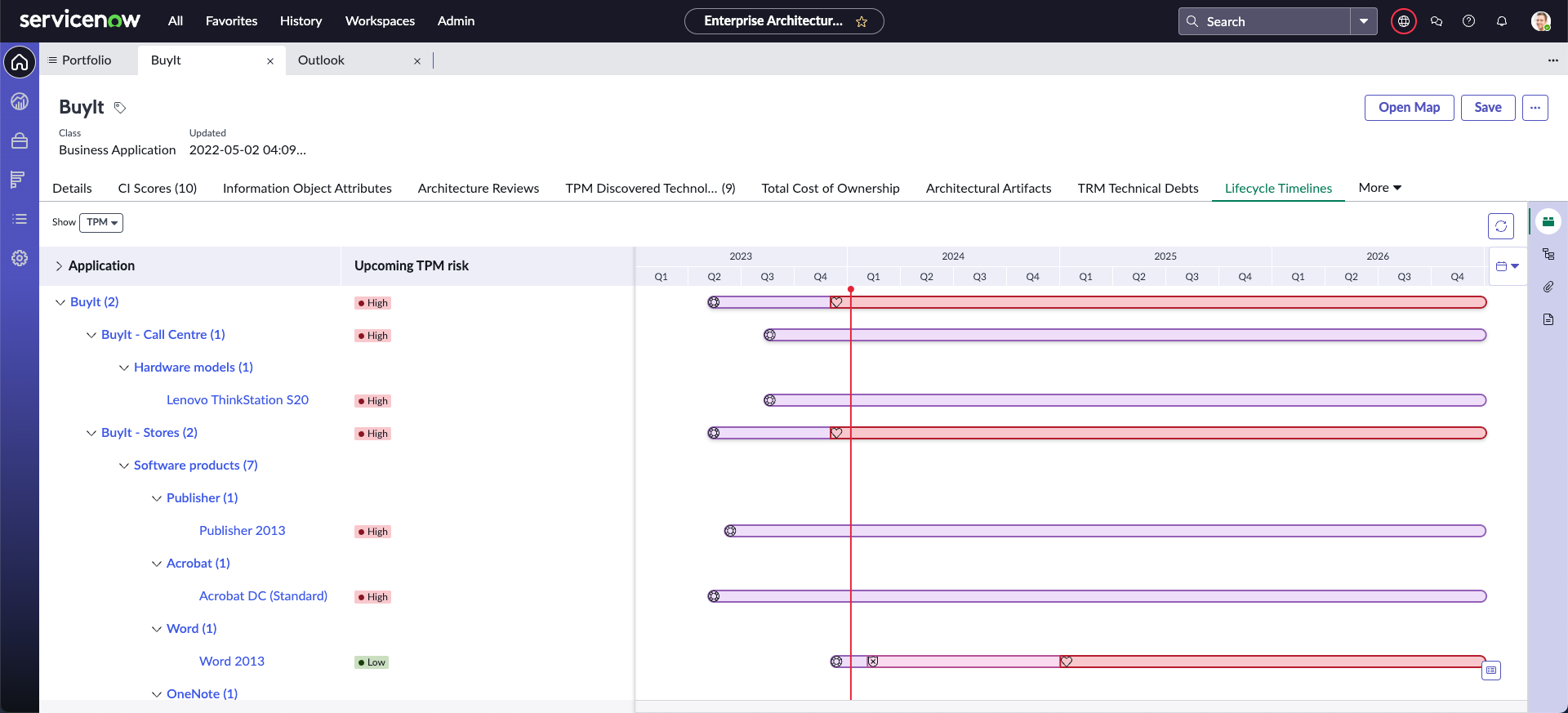
Task: Focus the global Search field
Action: coord(1263,21)
